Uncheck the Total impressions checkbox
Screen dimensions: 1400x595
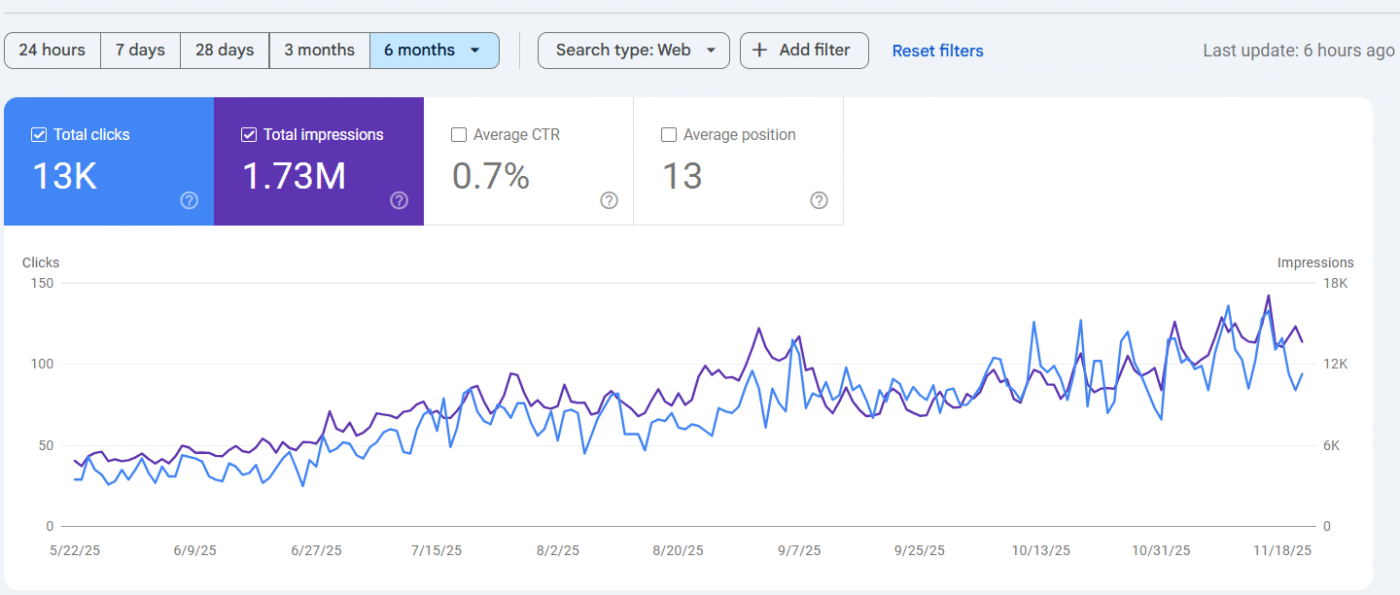click(x=249, y=135)
